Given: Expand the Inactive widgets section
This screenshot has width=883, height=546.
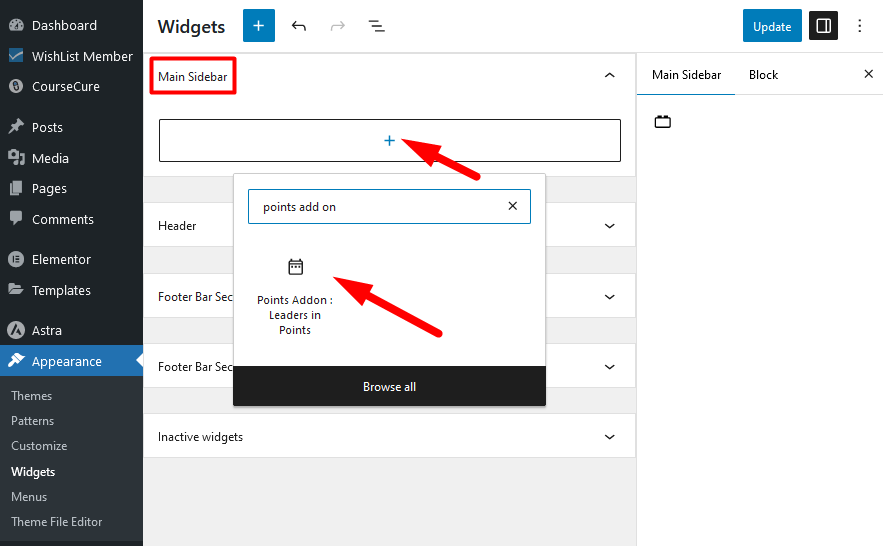Looking at the screenshot, I should (x=609, y=437).
